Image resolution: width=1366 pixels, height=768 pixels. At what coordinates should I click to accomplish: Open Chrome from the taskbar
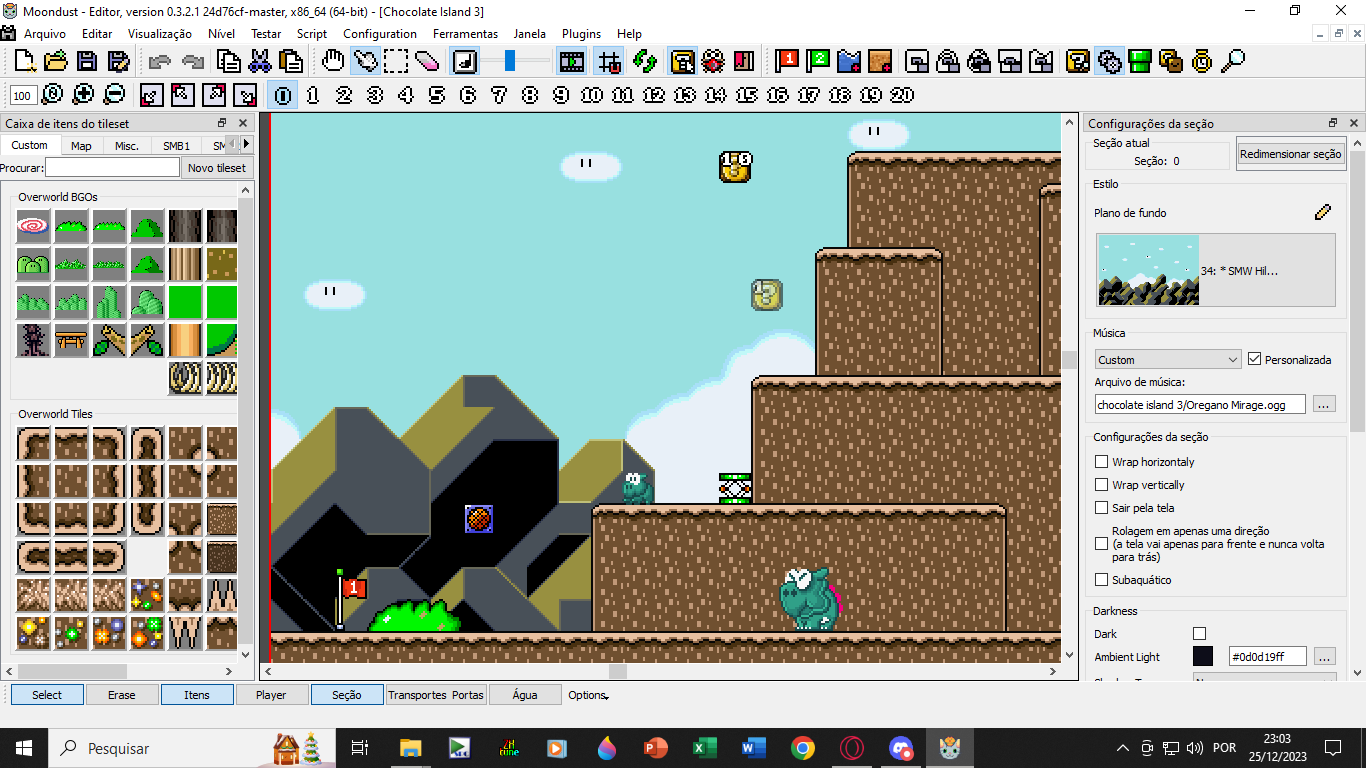[802, 747]
